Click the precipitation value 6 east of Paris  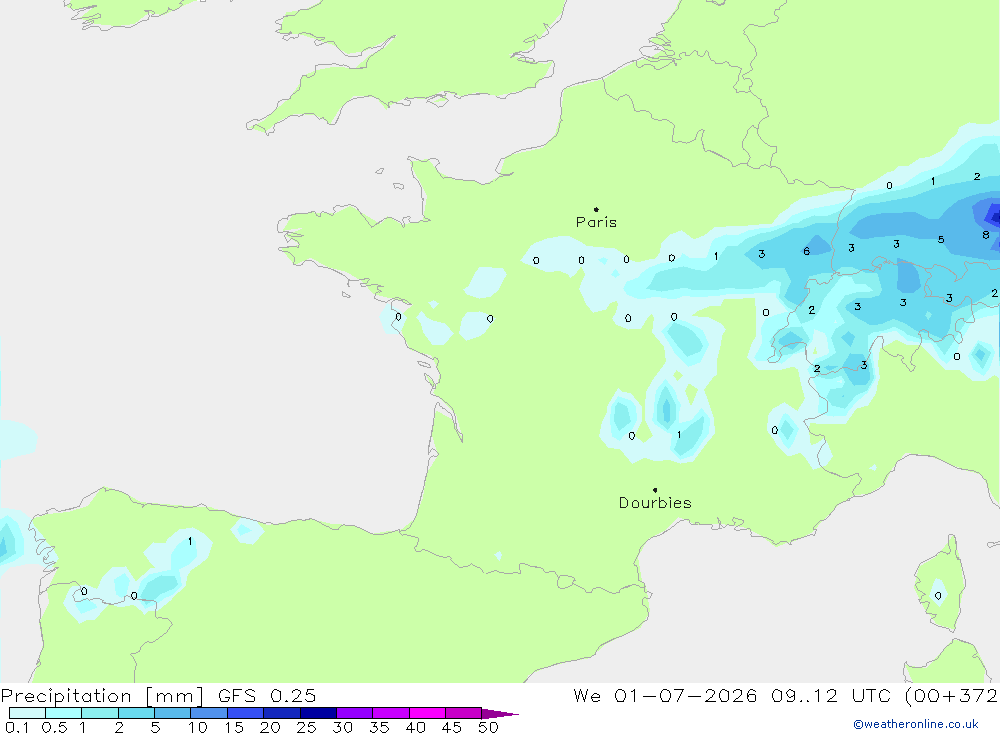click(807, 251)
